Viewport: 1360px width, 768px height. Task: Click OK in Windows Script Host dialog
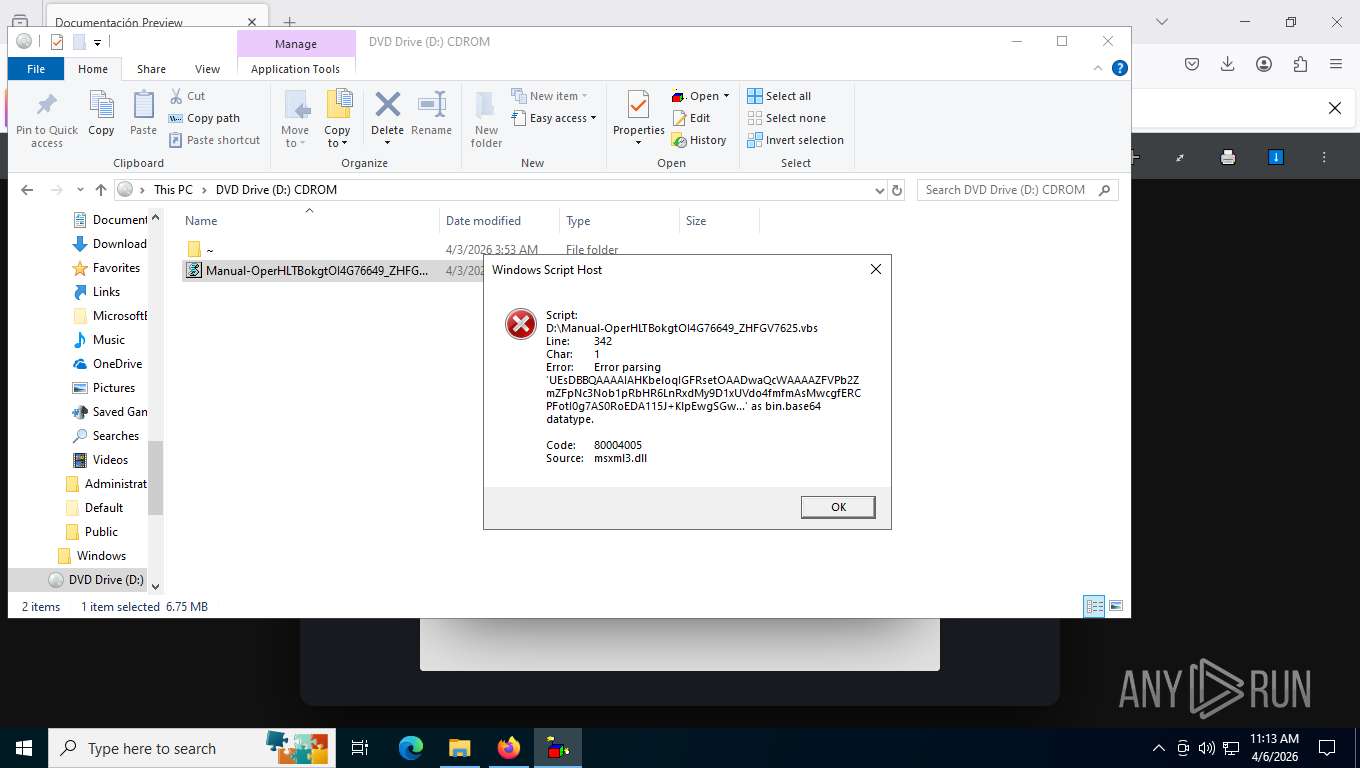pos(838,507)
